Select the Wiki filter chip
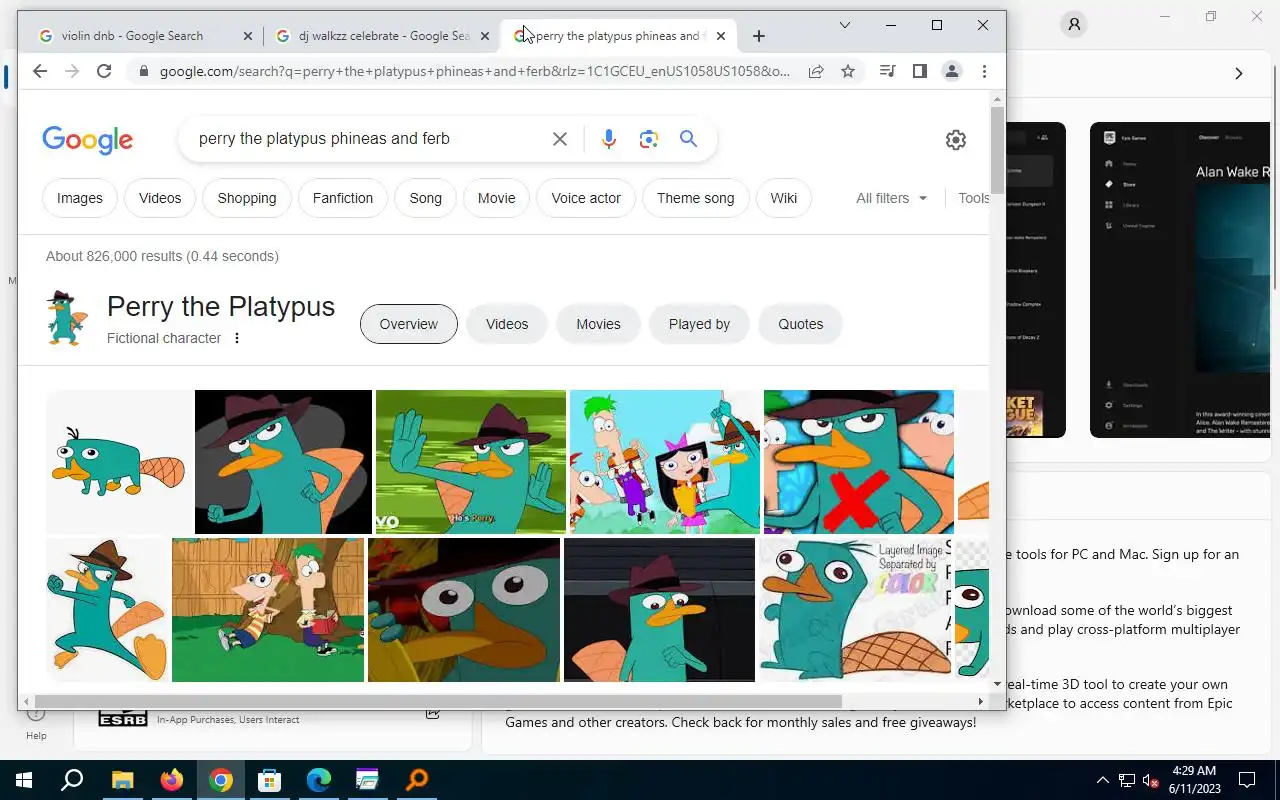The image size is (1280, 800). [784, 198]
